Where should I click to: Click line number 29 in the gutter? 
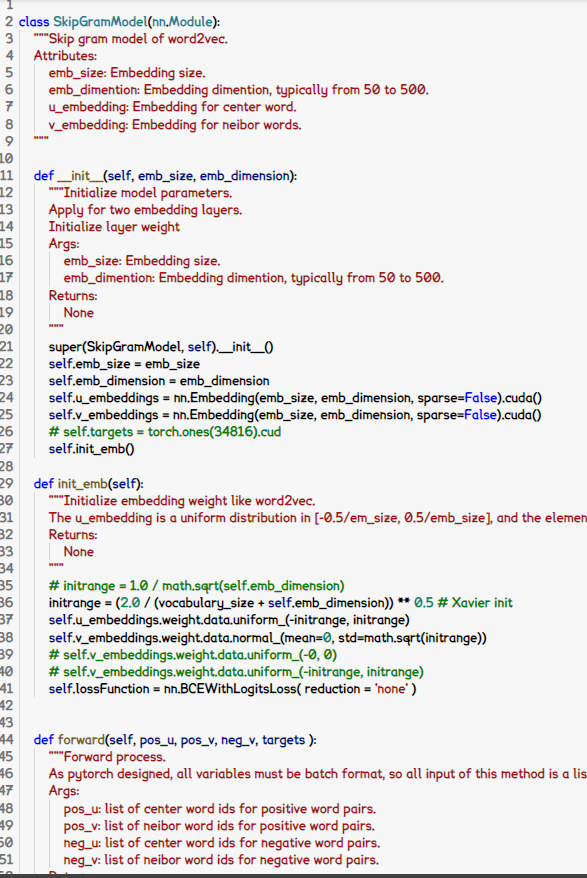(x=6, y=483)
